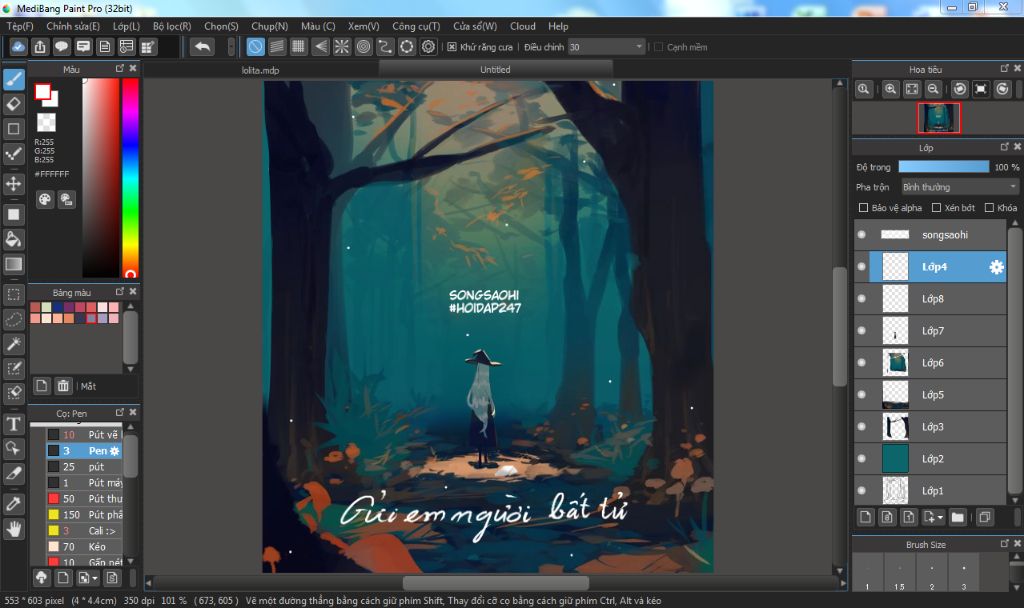
Task: Detach the Lớp layer panel
Action: [x=1004, y=147]
